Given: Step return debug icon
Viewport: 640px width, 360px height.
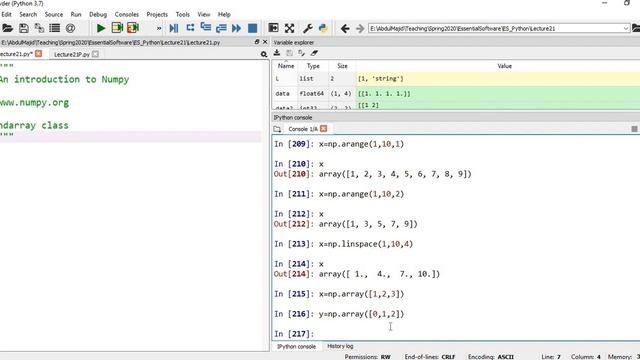Looking at the screenshot, I should [221, 28].
